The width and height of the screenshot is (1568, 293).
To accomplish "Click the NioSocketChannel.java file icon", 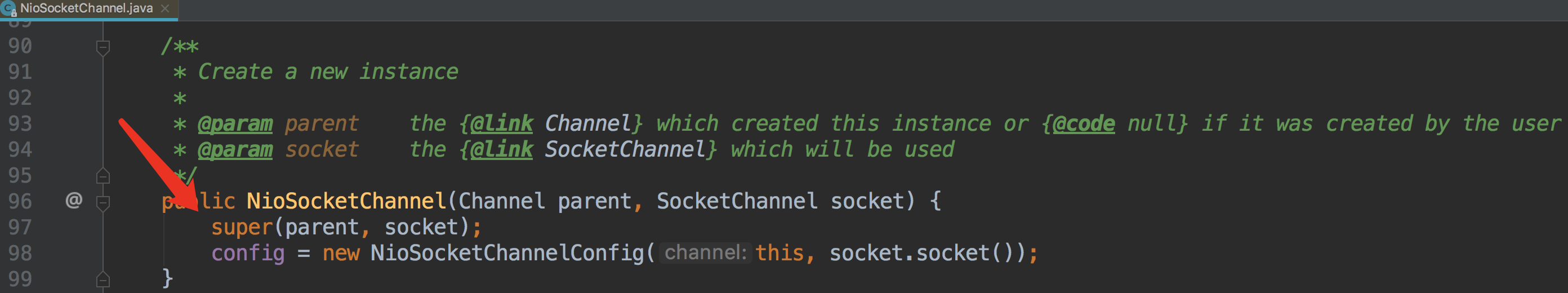I will 8,8.
